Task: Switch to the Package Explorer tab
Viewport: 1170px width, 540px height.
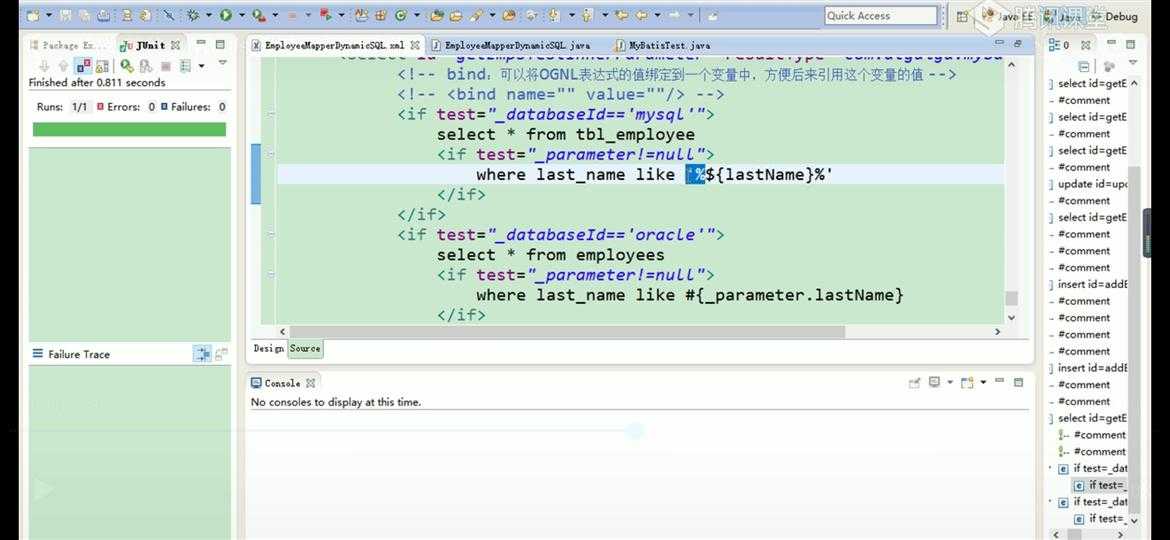Action: click(66, 45)
